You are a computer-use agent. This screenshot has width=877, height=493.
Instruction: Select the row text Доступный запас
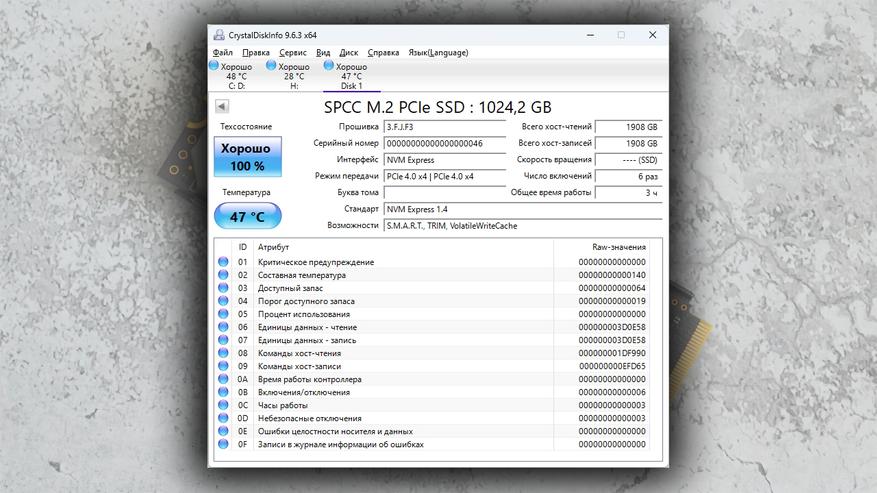click(290, 288)
